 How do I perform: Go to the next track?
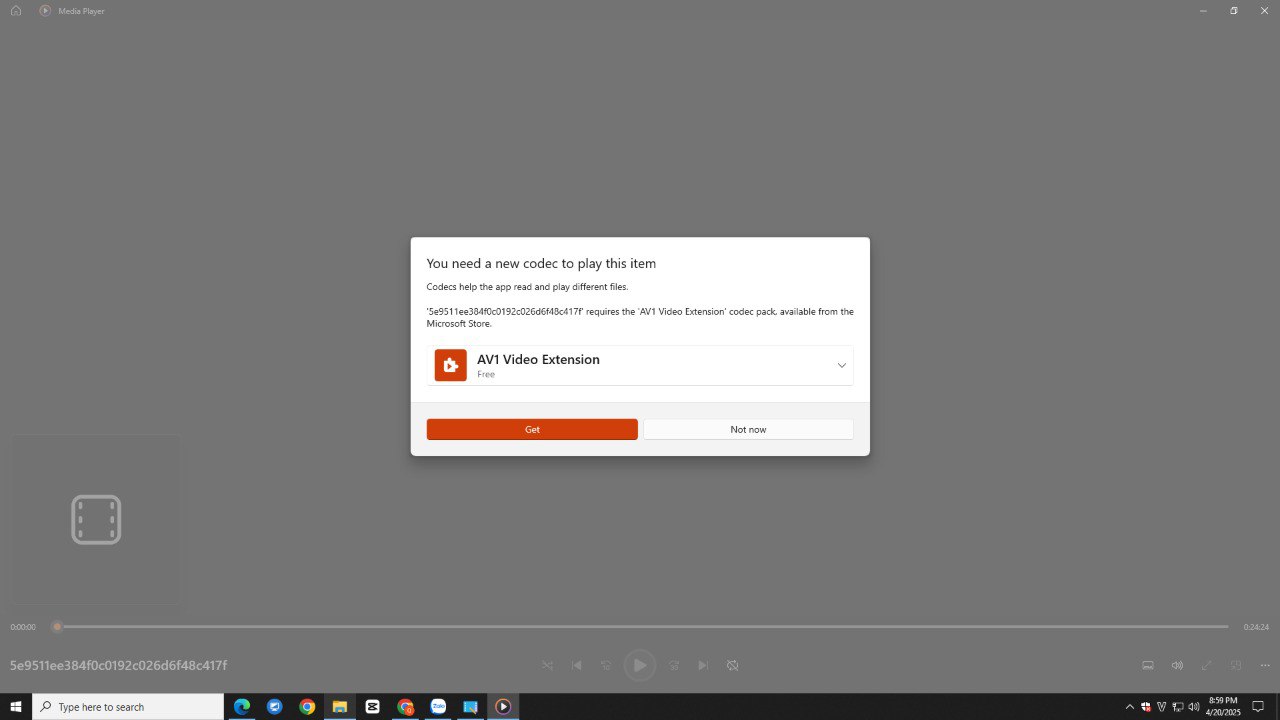coord(703,665)
